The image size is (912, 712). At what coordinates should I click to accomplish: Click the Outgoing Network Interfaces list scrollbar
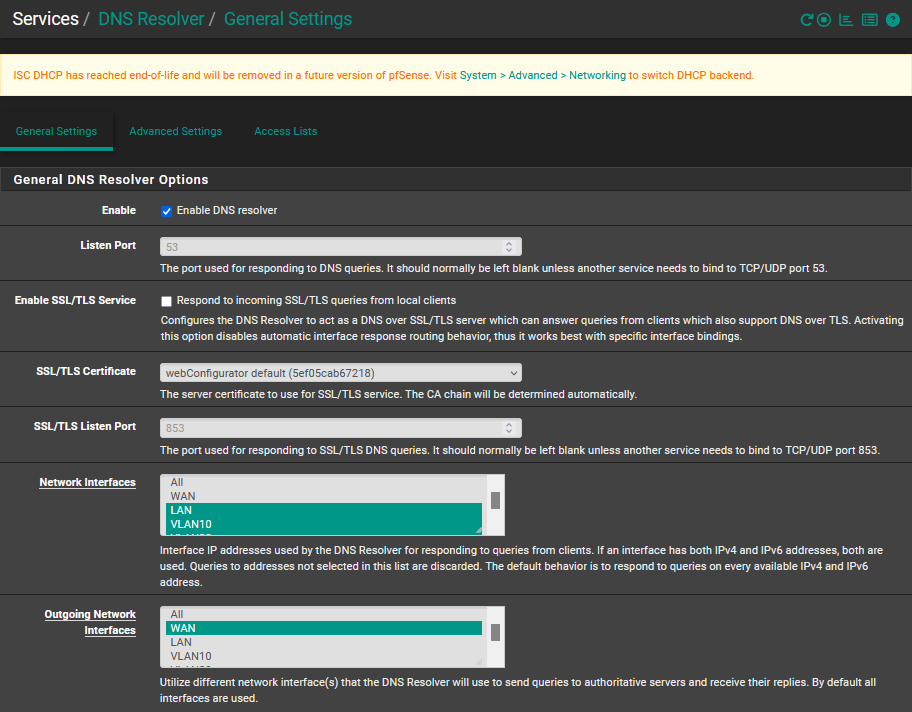(495, 632)
